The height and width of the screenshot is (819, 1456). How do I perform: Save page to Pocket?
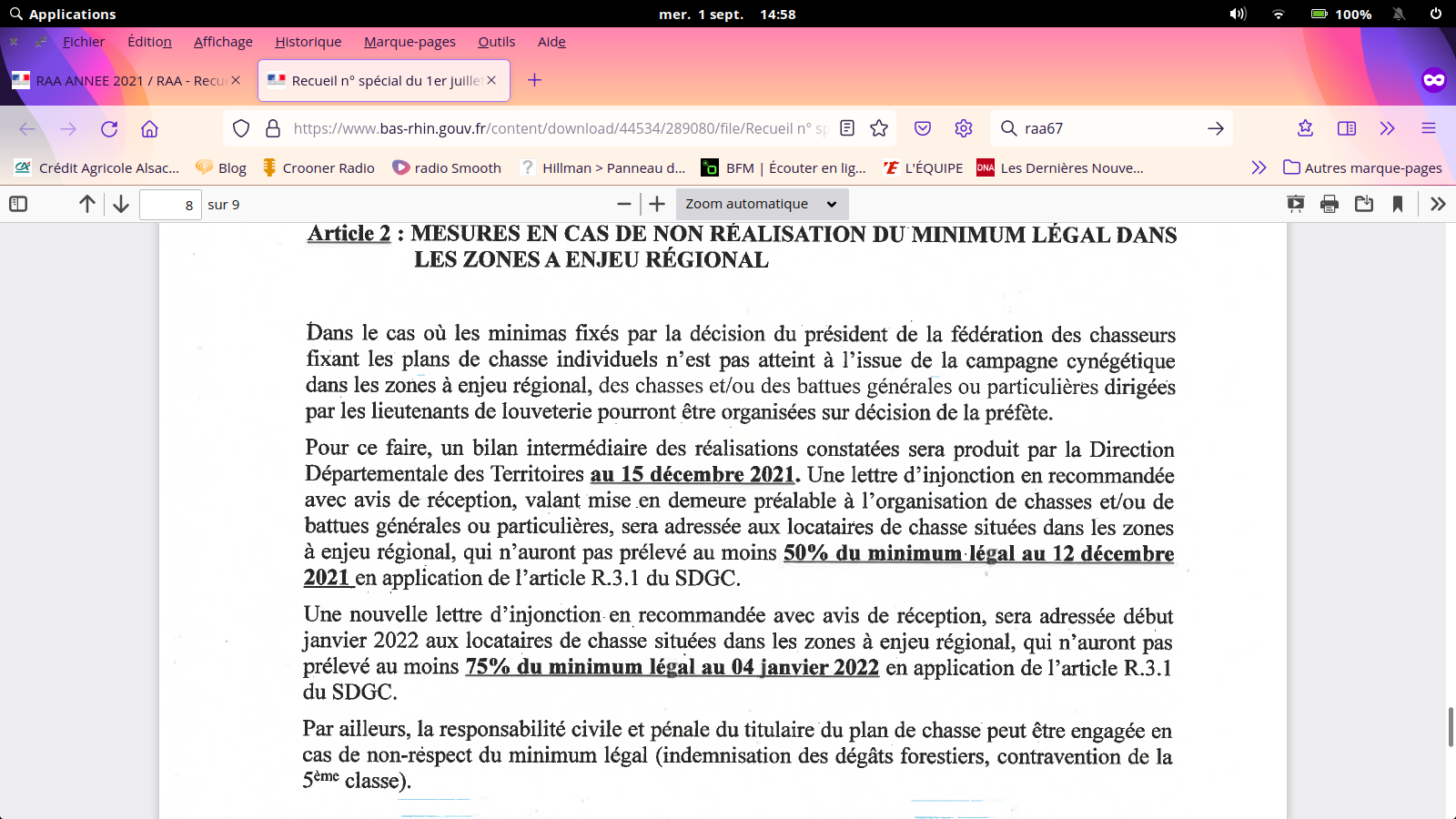pyautogui.click(x=923, y=128)
